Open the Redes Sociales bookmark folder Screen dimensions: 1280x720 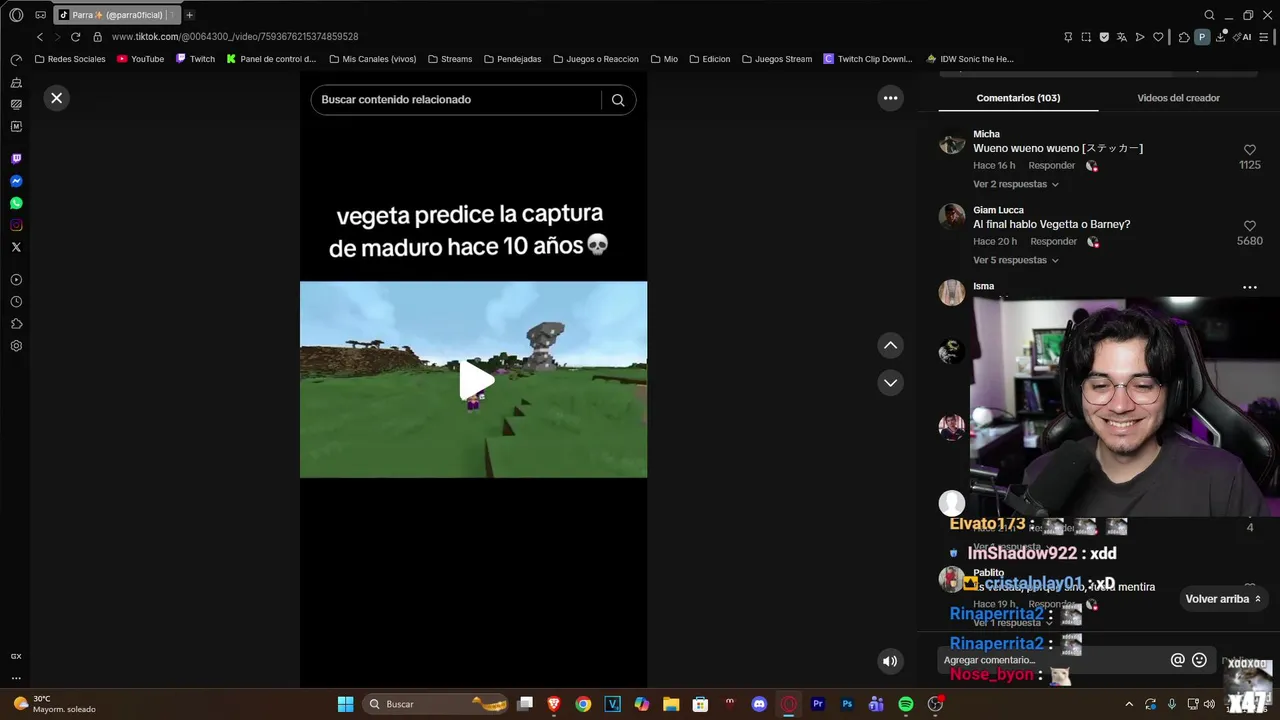pos(70,59)
